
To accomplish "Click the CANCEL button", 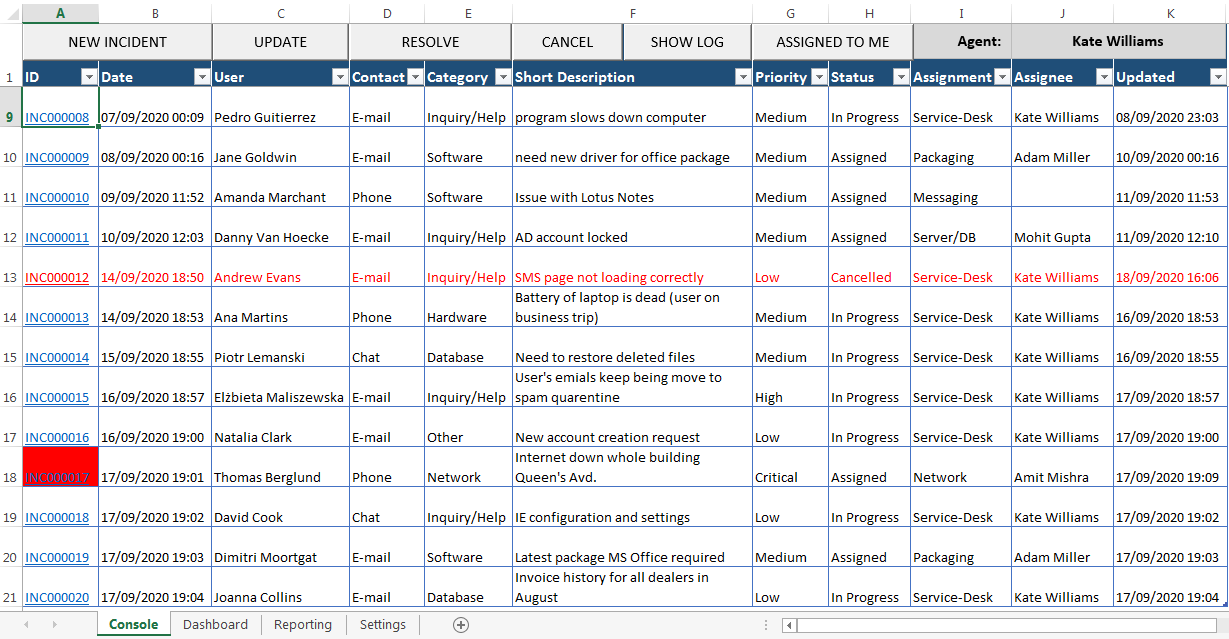I will [566, 42].
